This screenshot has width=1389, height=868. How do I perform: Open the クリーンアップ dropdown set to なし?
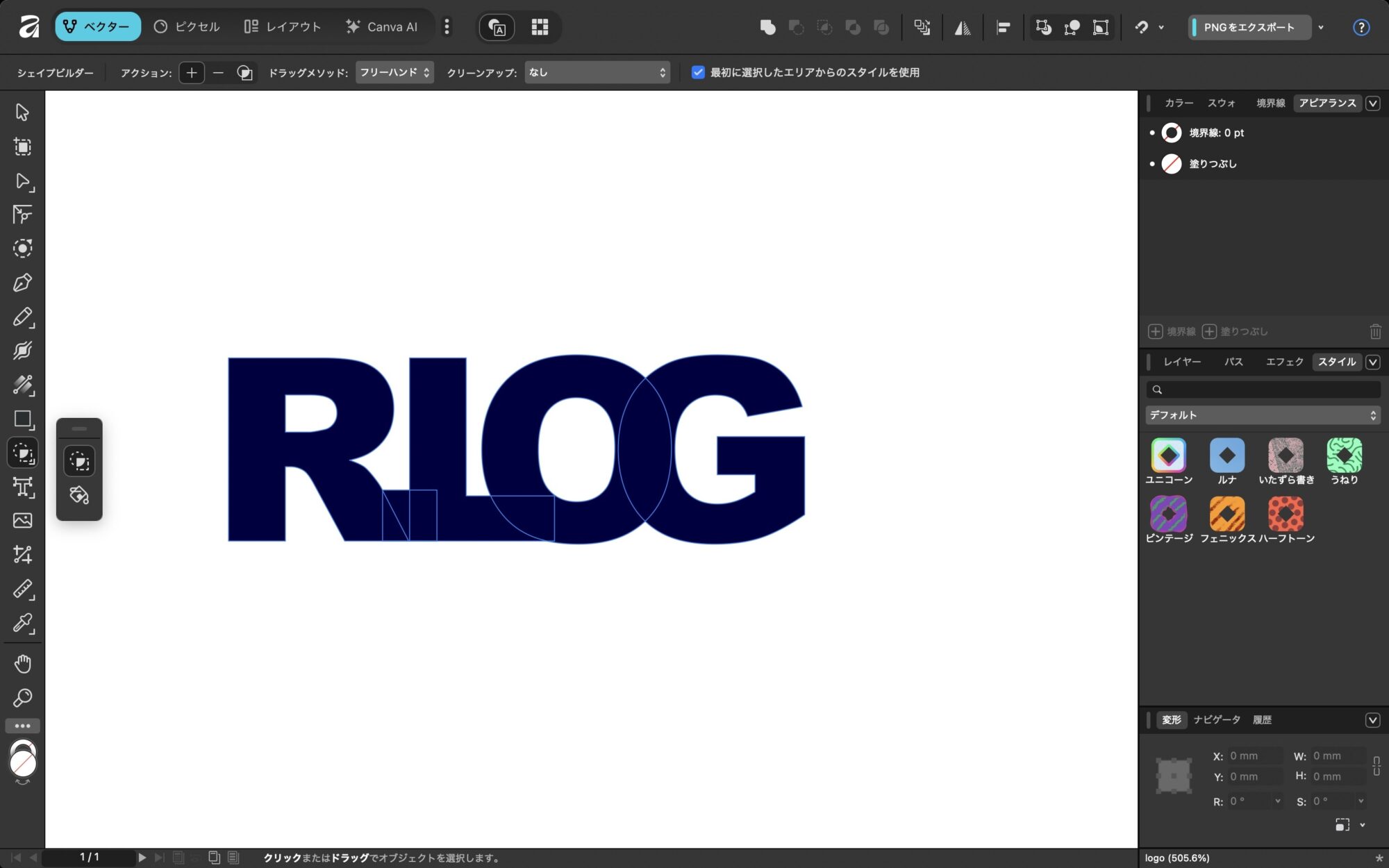coord(597,72)
